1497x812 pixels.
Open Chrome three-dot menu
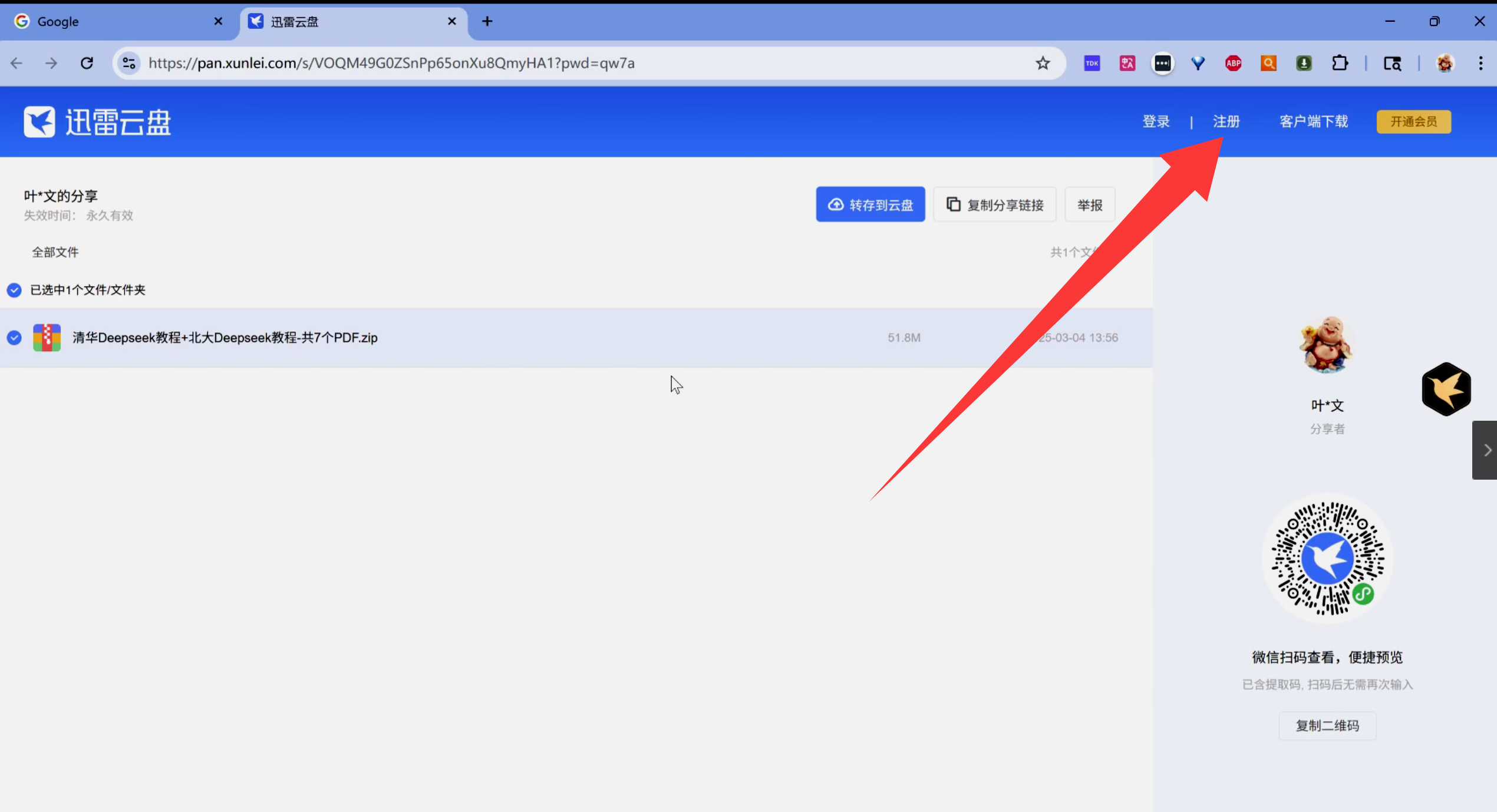pos(1480,63)
